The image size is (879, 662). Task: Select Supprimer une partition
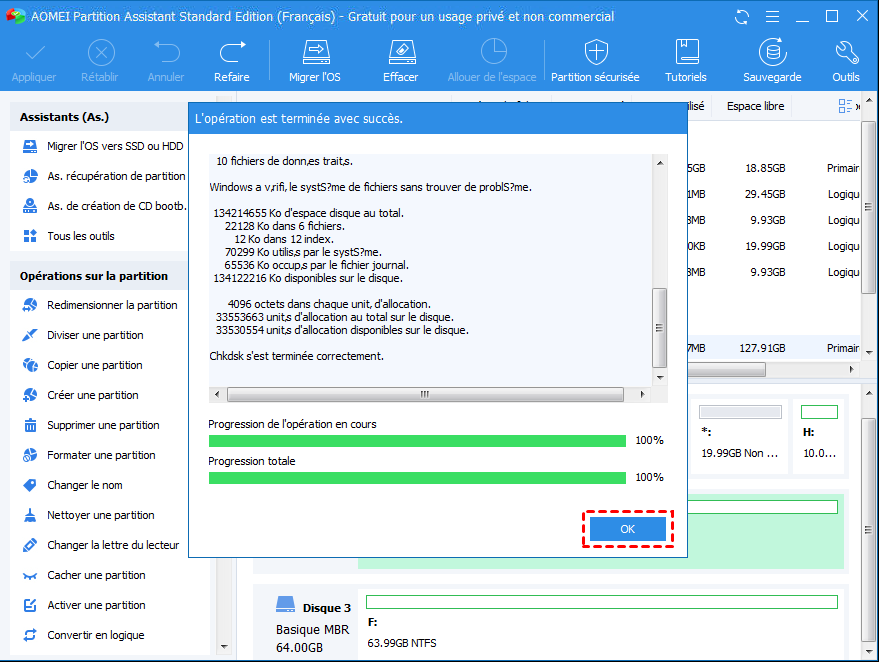tap(90, 425)
